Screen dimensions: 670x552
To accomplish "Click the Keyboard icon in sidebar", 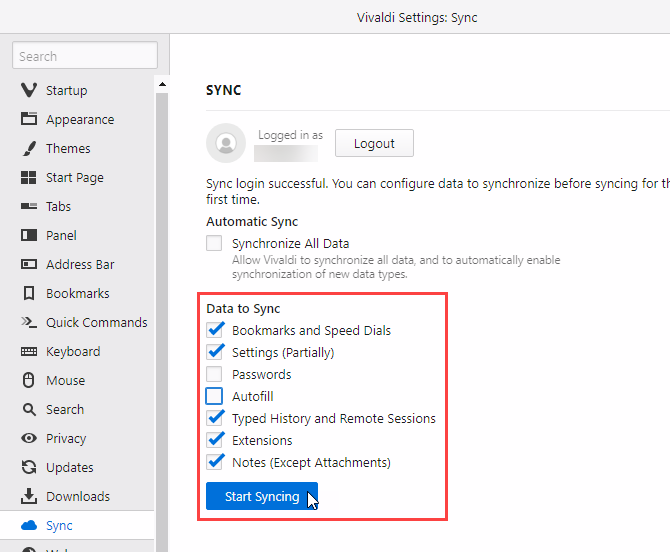I will pyautogui.click(x=29, y=351).
